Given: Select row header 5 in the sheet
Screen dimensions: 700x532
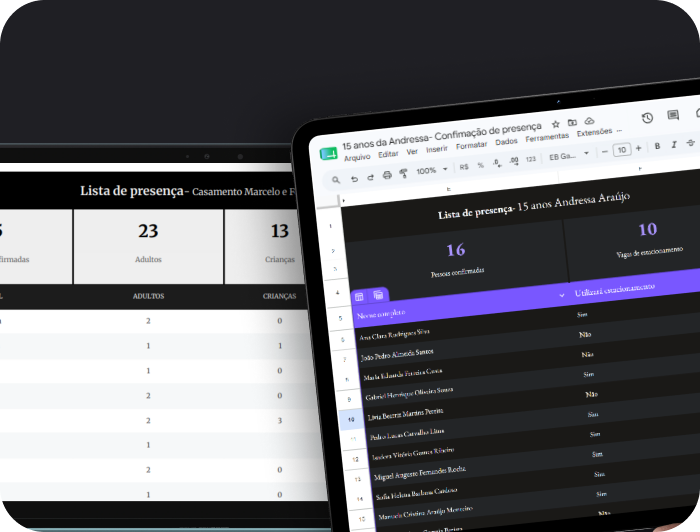Looking at the screenshot, I should point(340,318).
